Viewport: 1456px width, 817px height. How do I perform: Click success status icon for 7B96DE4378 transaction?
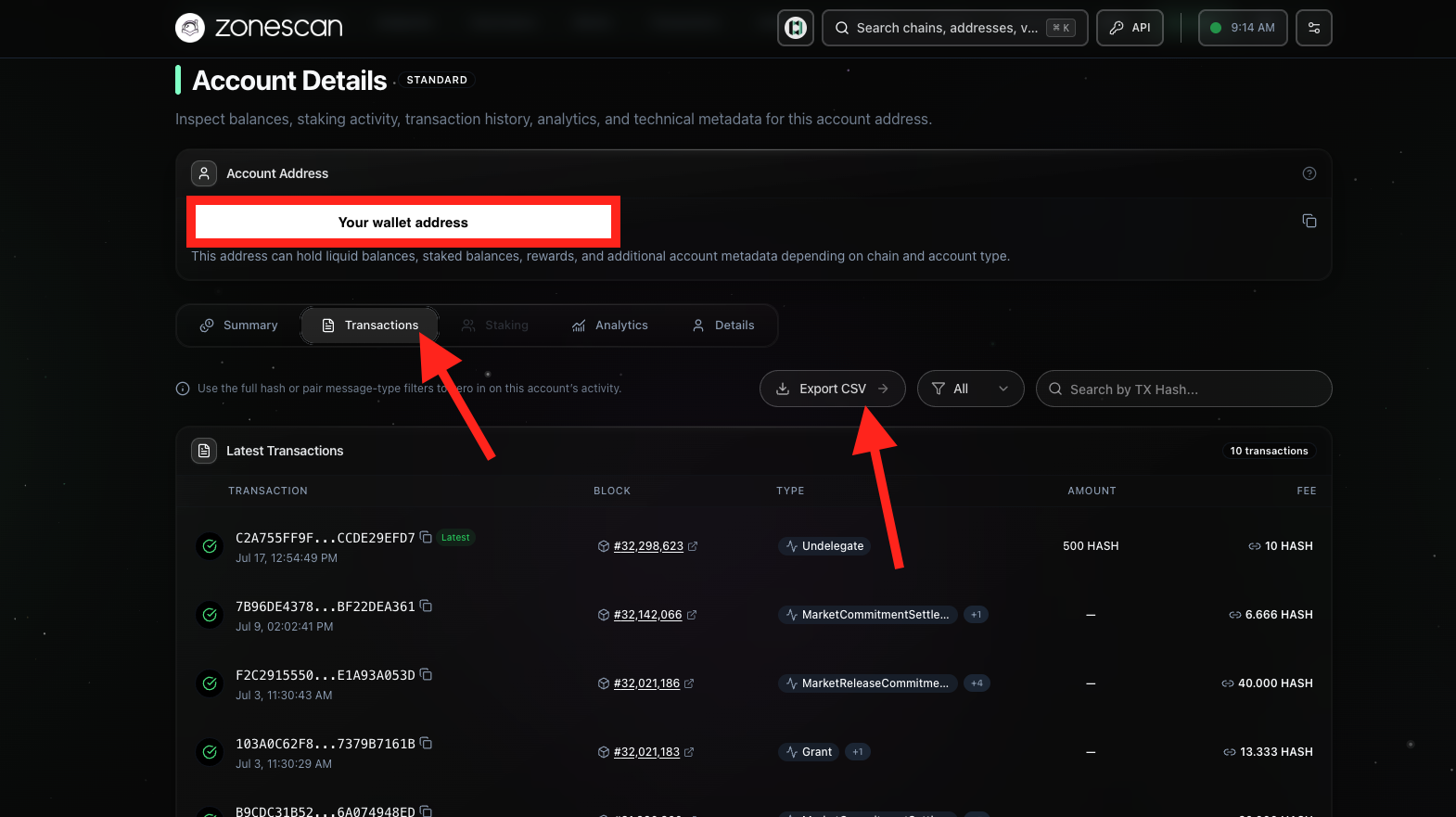210,615
